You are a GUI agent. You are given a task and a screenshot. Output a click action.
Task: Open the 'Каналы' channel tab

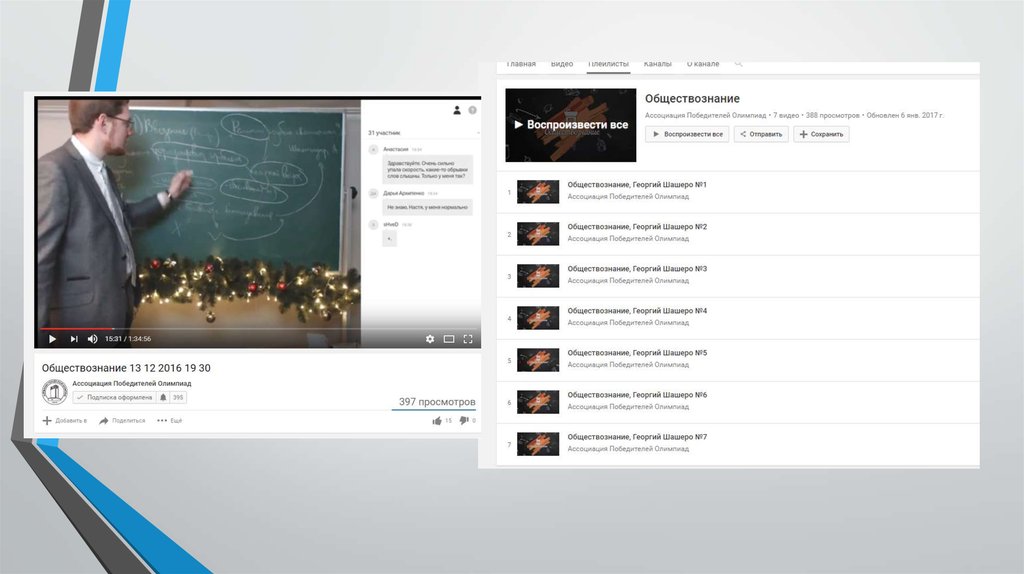click(657, 65)
